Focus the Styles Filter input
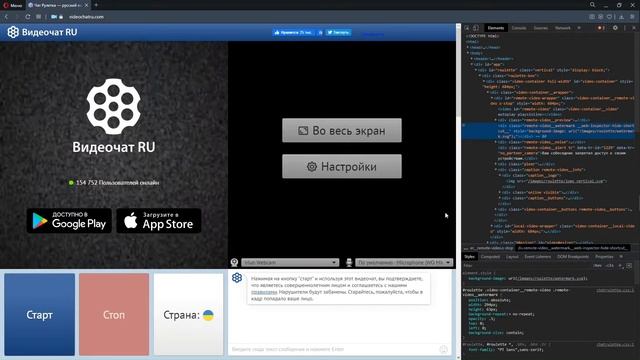 [x=527, y=266]
